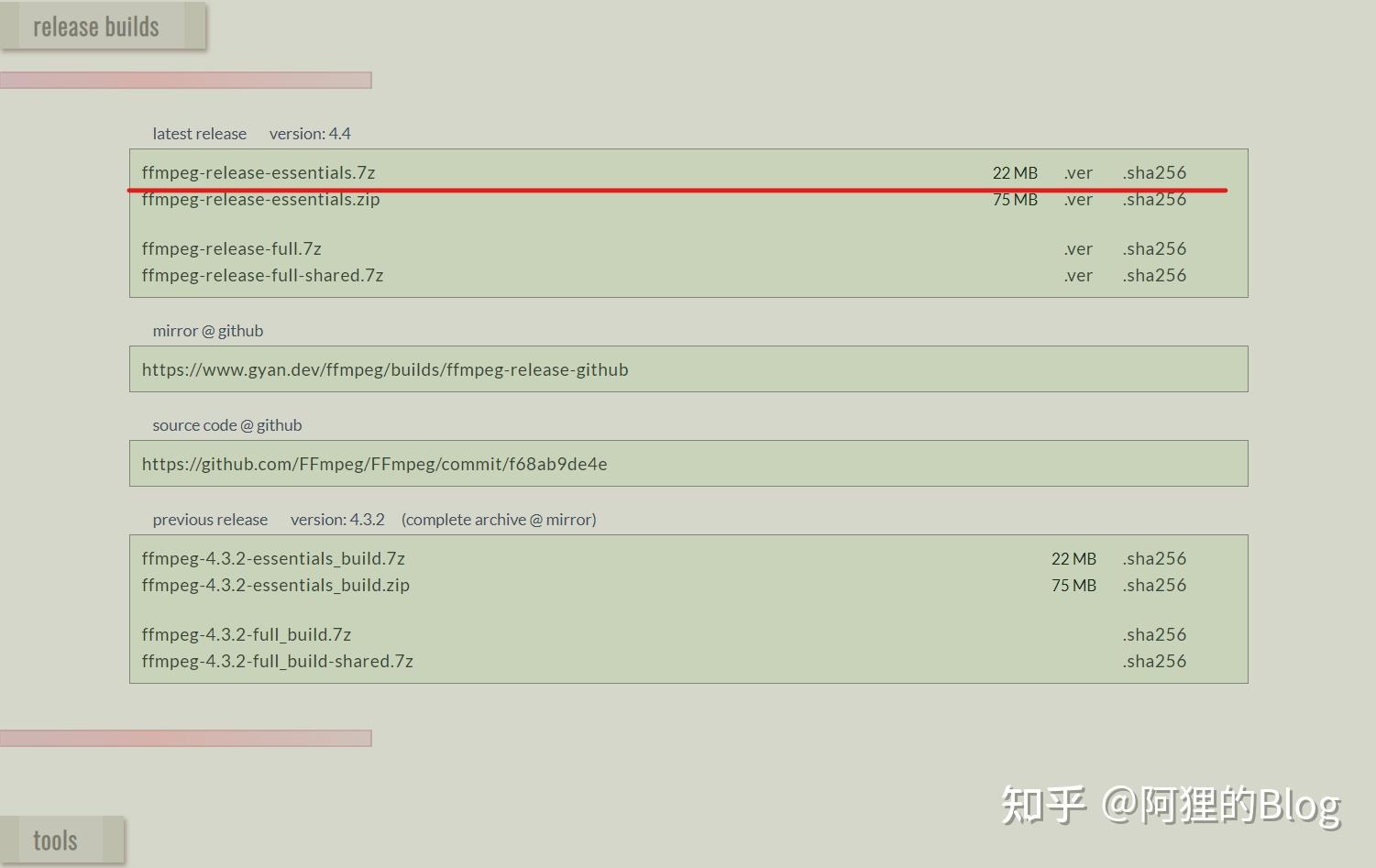1376x868 pixels.
Task: Click the 75 MB size for ffmpeg-4.3.2-essentials_build.zip
Action: click(1073, 585)
